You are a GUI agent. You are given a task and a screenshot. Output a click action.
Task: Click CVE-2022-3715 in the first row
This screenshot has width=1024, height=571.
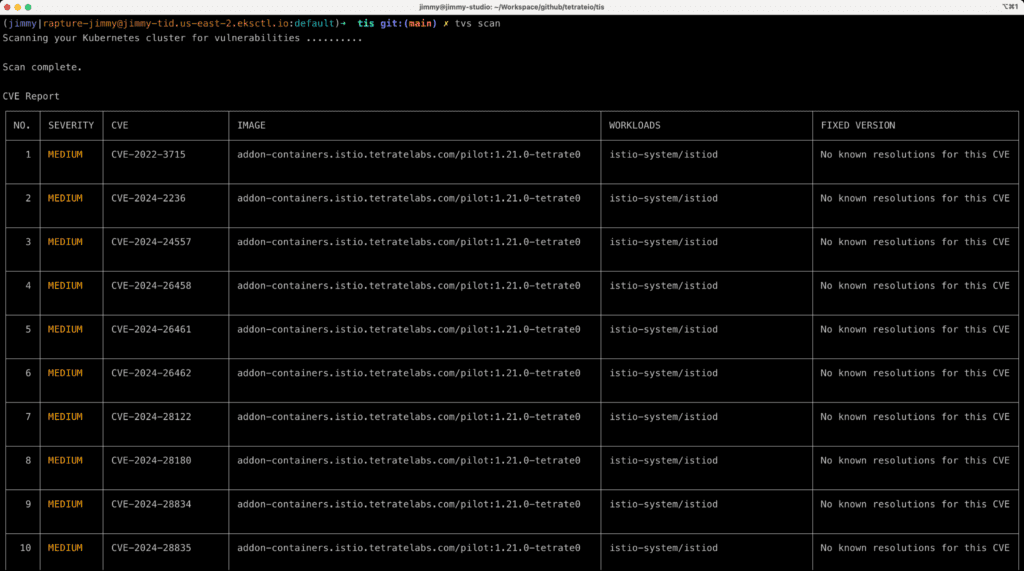pos(148,154)
